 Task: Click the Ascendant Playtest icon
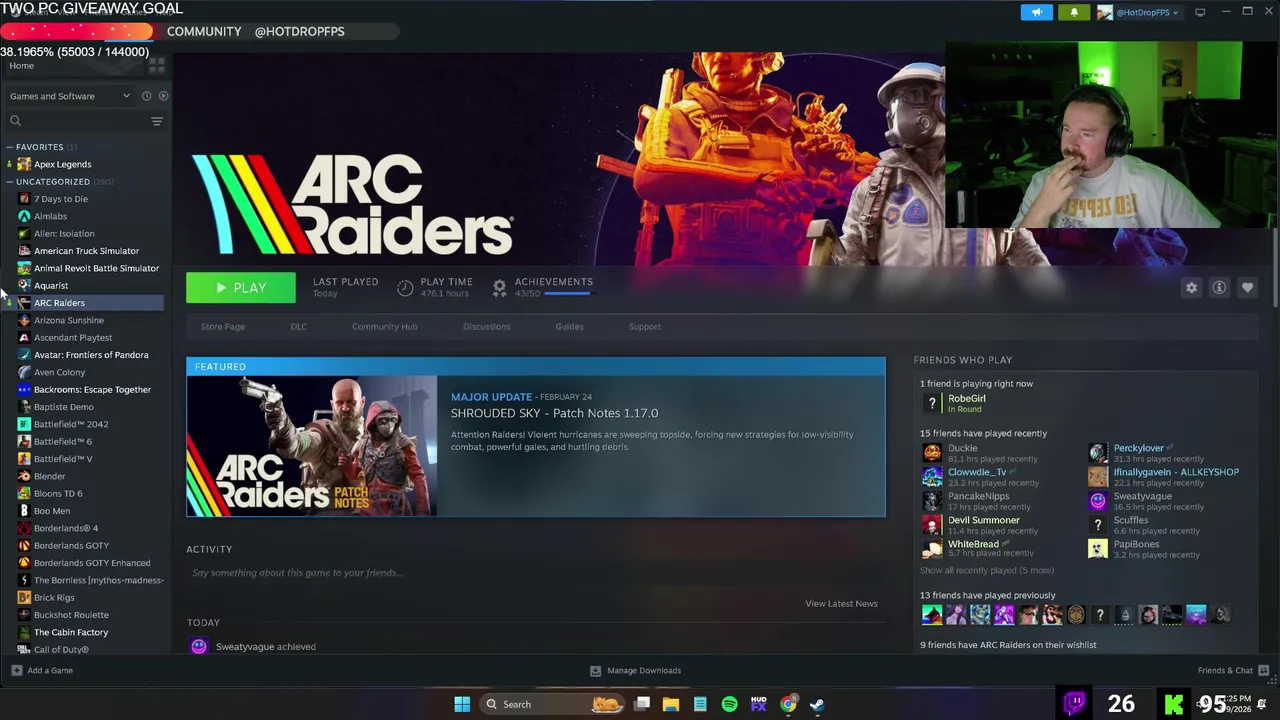[x=24, y=337]
